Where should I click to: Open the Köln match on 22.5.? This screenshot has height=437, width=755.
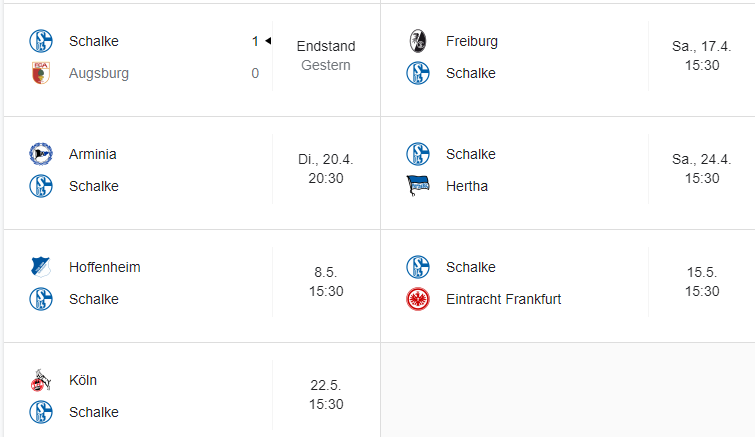[326, 395]
